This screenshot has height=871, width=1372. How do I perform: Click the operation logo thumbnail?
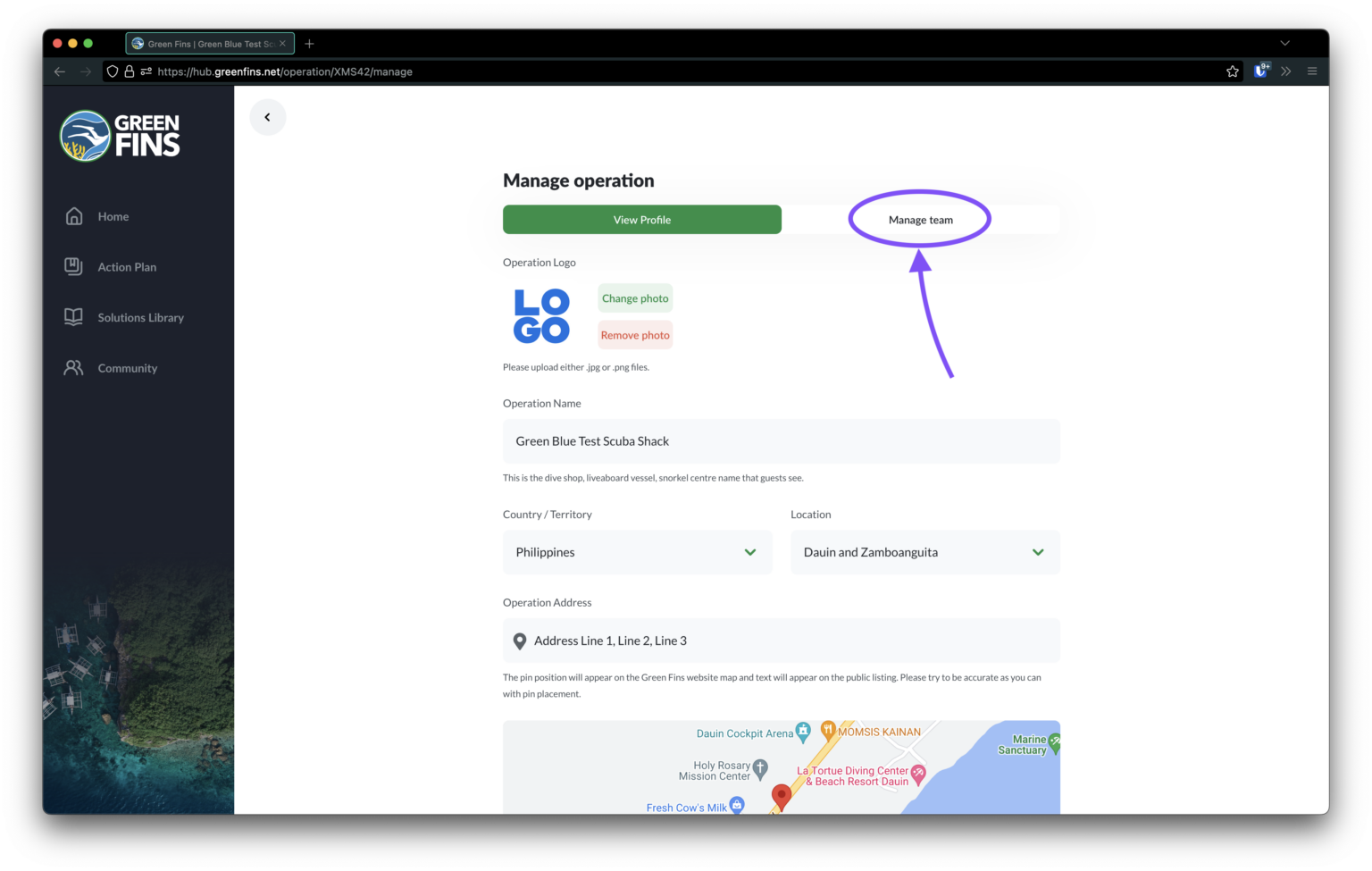(x=541, y=316)
